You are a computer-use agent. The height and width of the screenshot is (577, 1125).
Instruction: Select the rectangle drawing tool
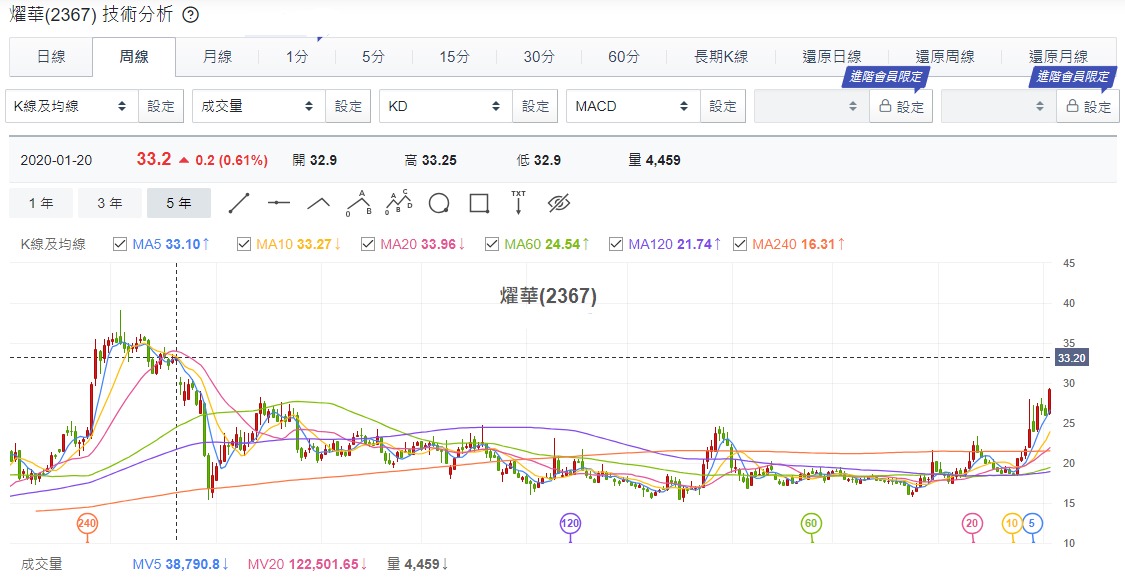[479, 203]
